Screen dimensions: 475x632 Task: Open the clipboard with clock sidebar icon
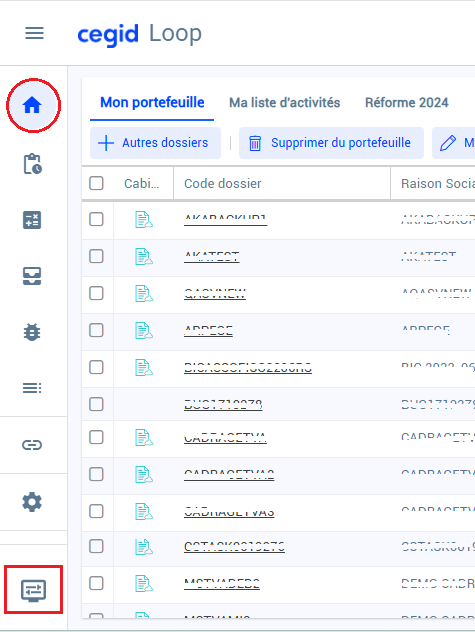32,164
